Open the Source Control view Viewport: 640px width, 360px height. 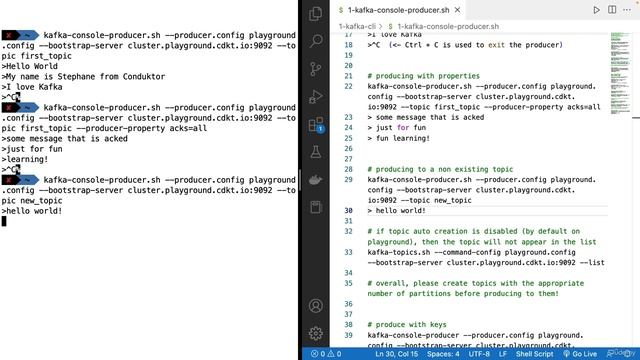316,69
